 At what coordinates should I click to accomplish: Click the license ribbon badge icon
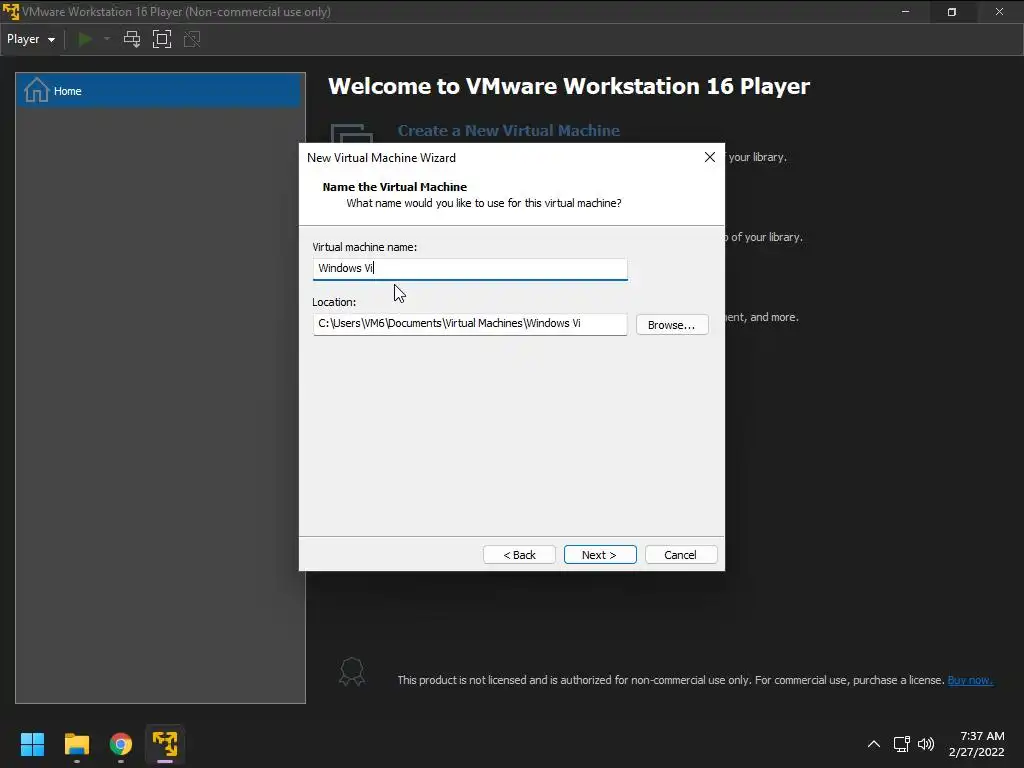pos(351,671)
